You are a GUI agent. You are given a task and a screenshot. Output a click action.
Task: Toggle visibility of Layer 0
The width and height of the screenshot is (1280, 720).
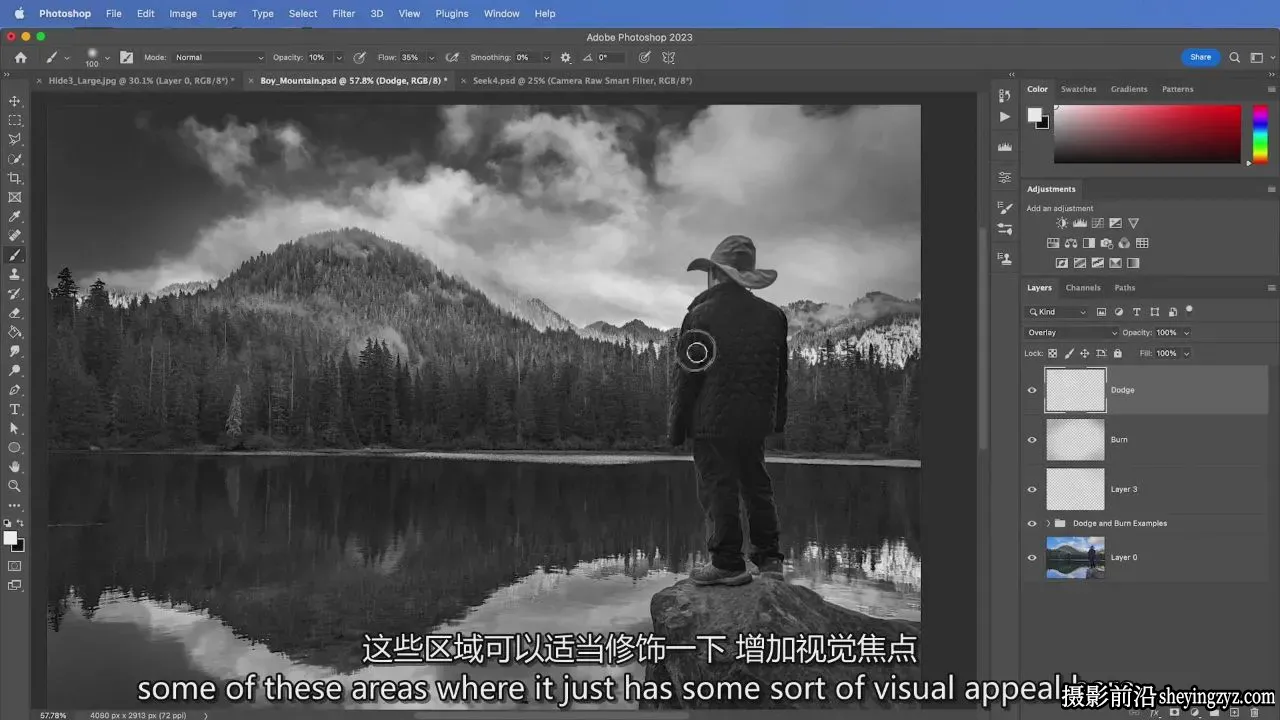pos(1032,558)
